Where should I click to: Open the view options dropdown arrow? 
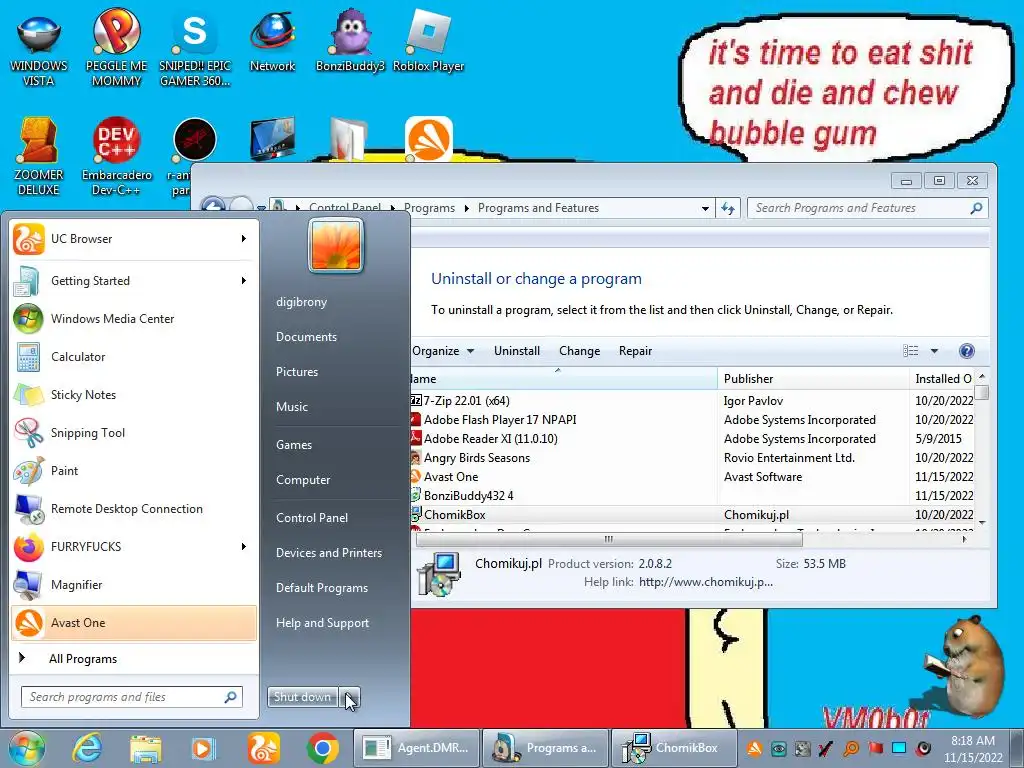click(x=934, y=351)
